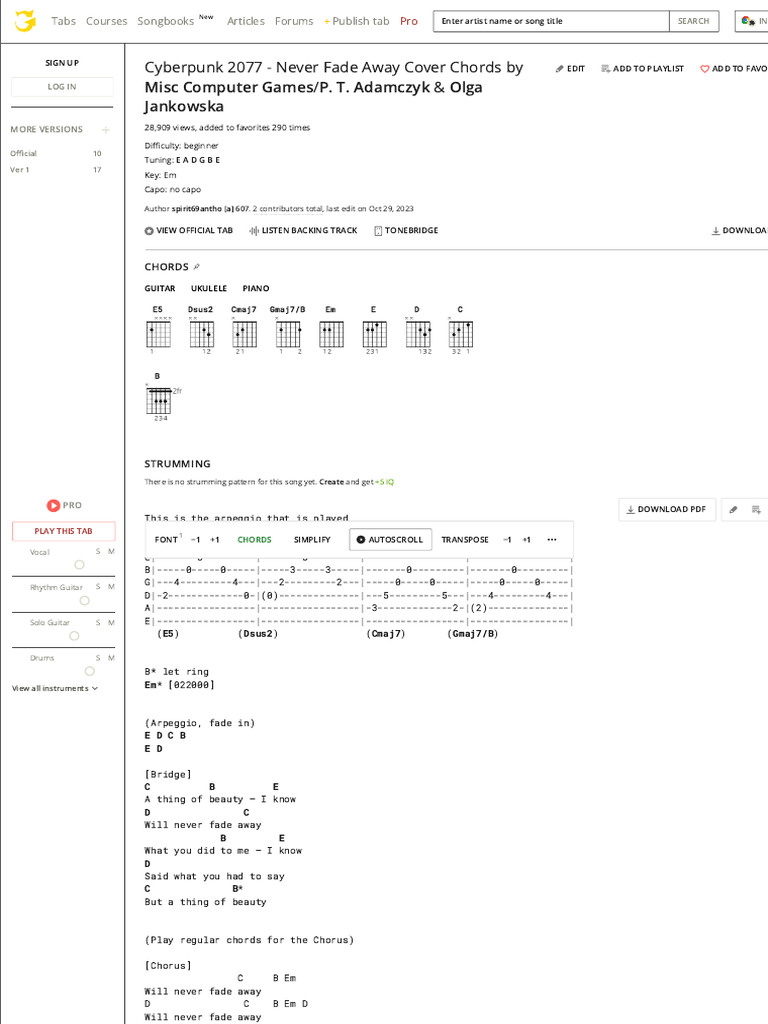Go to Articles in top navigation

(246, 21)
